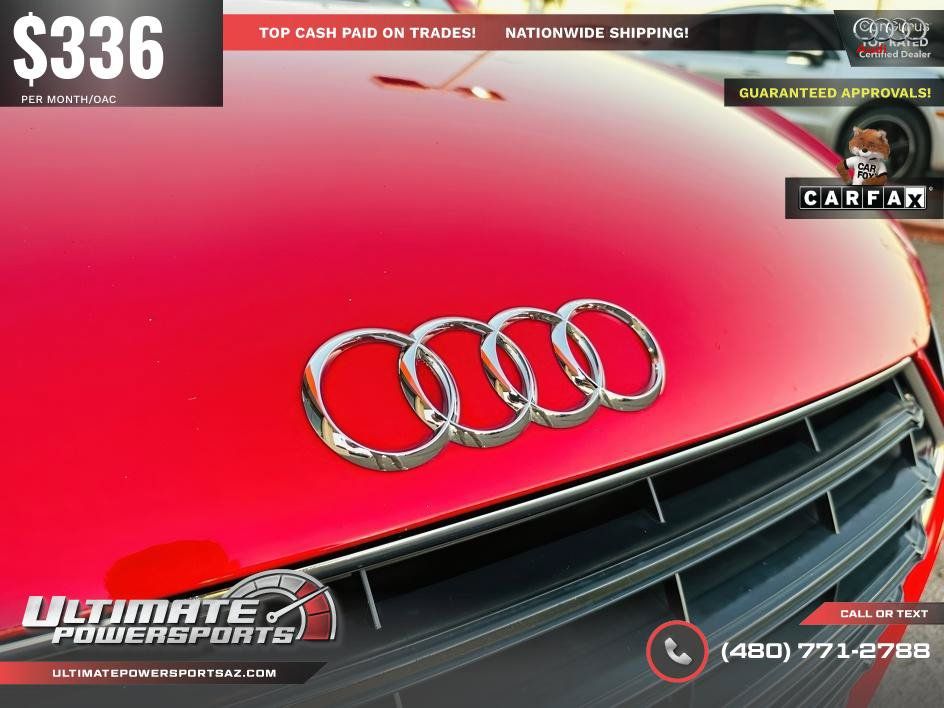Image resolution: width=944 pixels, height=708 pixels.
Task: Click the 'PER MONTH/OAC' caption
Action: [69, 99]
